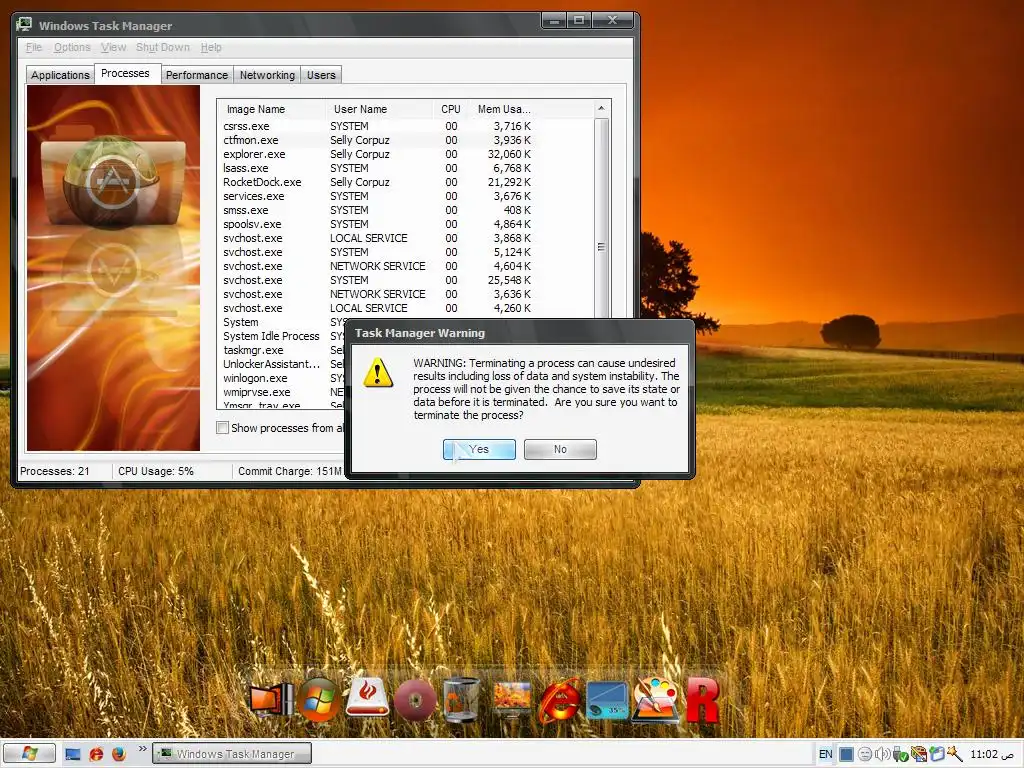
Task: Click the Task Manager title bar icon
Action: click(24, 25)
